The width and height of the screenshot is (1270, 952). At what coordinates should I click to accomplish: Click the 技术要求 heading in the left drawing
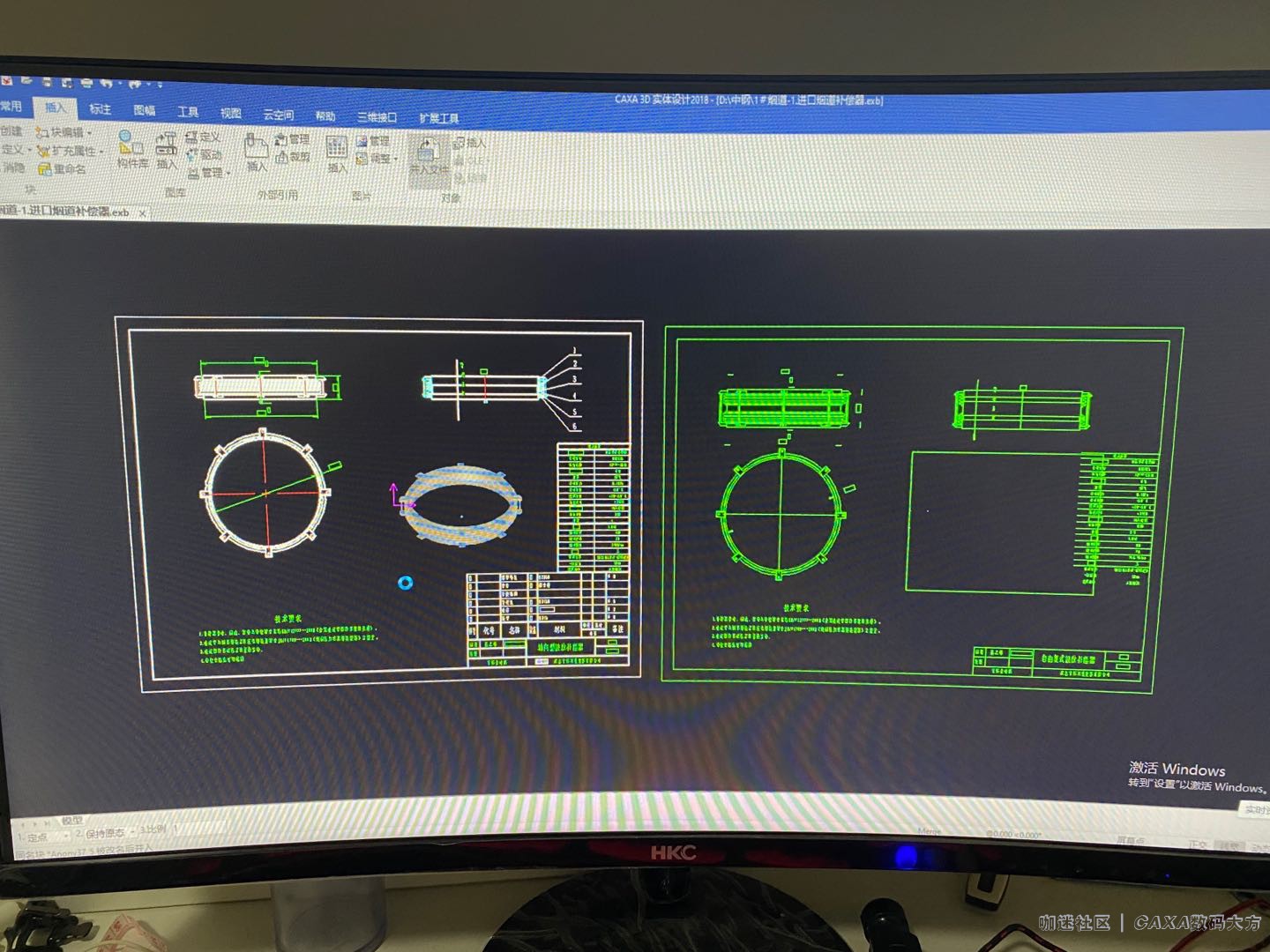(288, 619)
